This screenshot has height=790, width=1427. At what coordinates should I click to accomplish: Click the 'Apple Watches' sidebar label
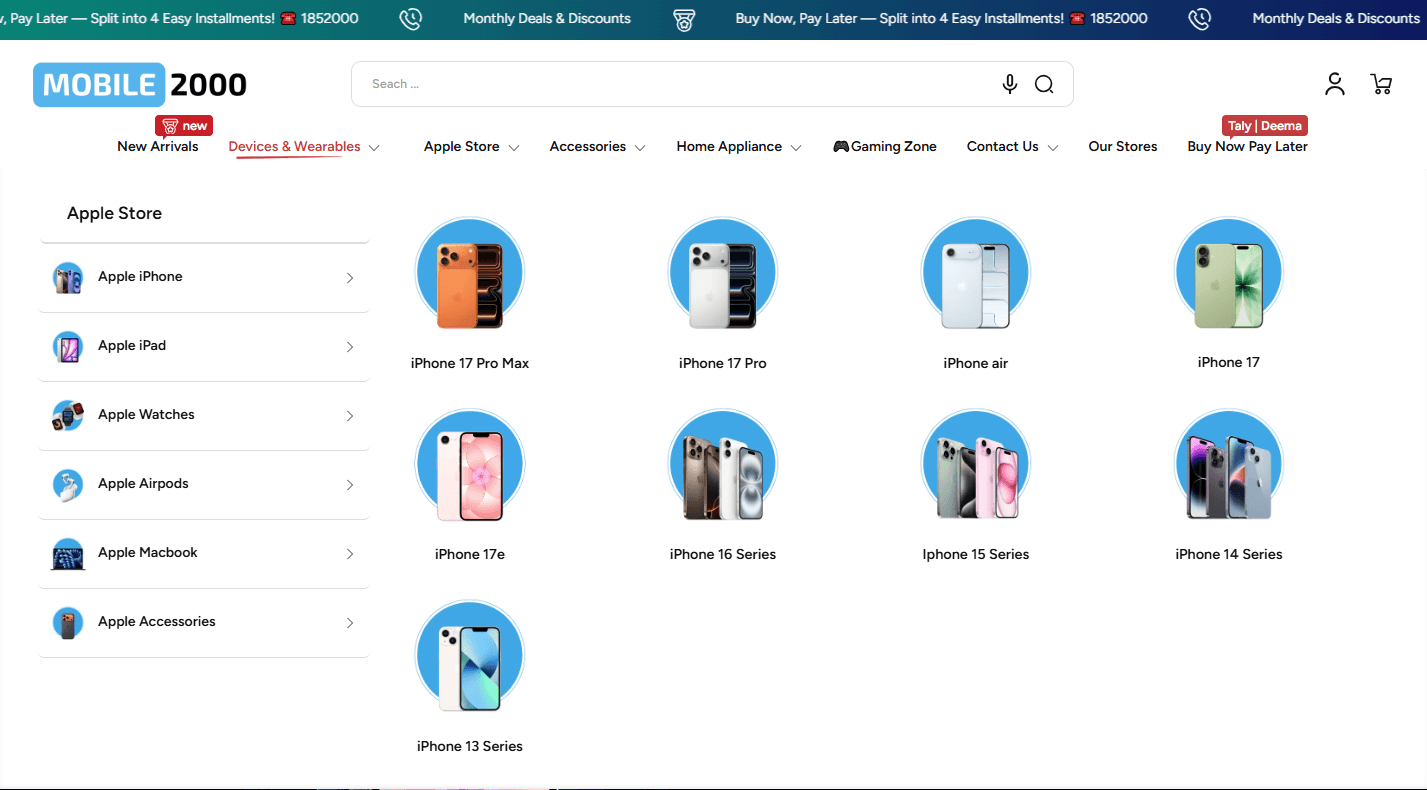pos(146,415)
